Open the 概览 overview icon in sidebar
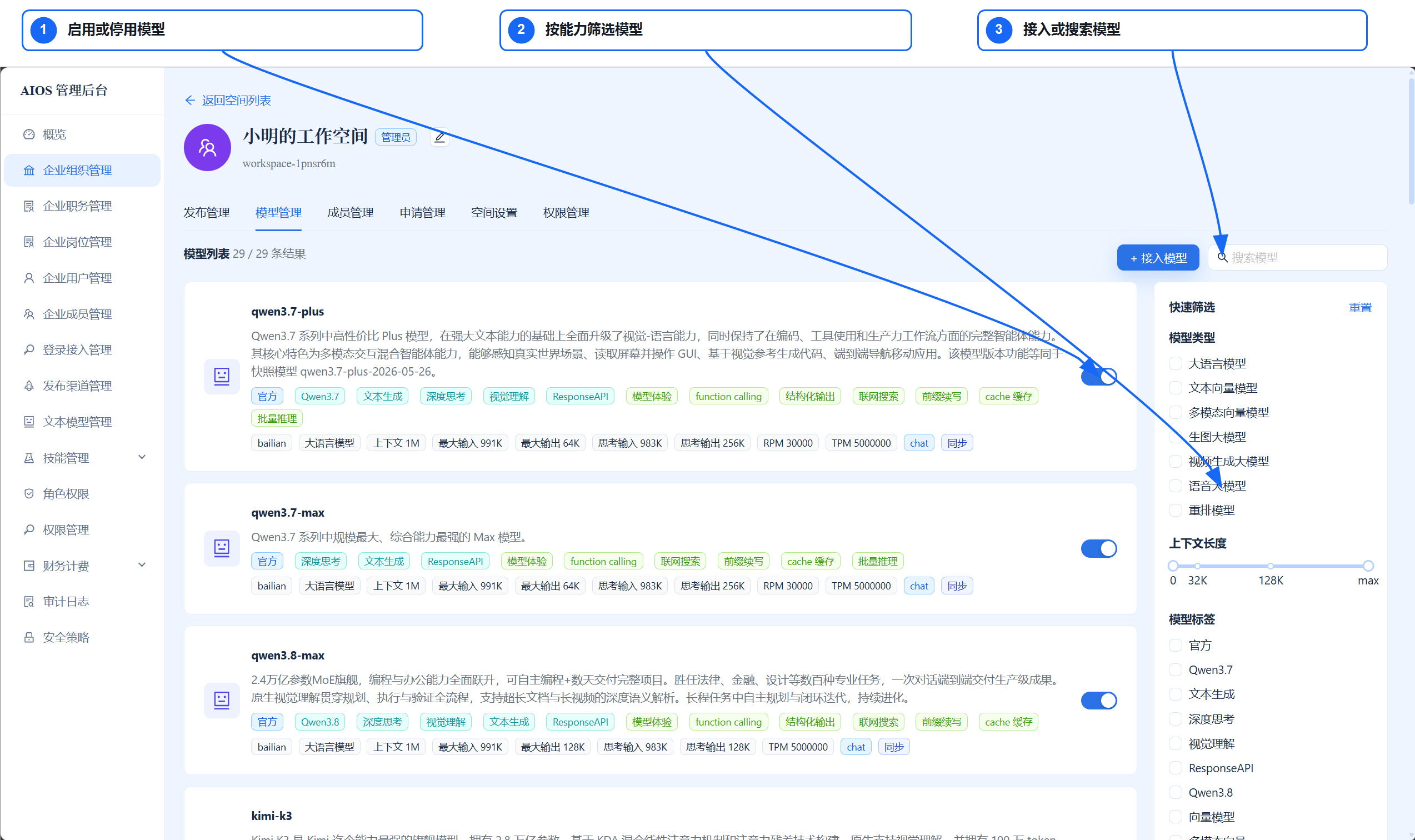Image resolution: width=1415 pixels, height=840 pixels. tap(29, 134)
